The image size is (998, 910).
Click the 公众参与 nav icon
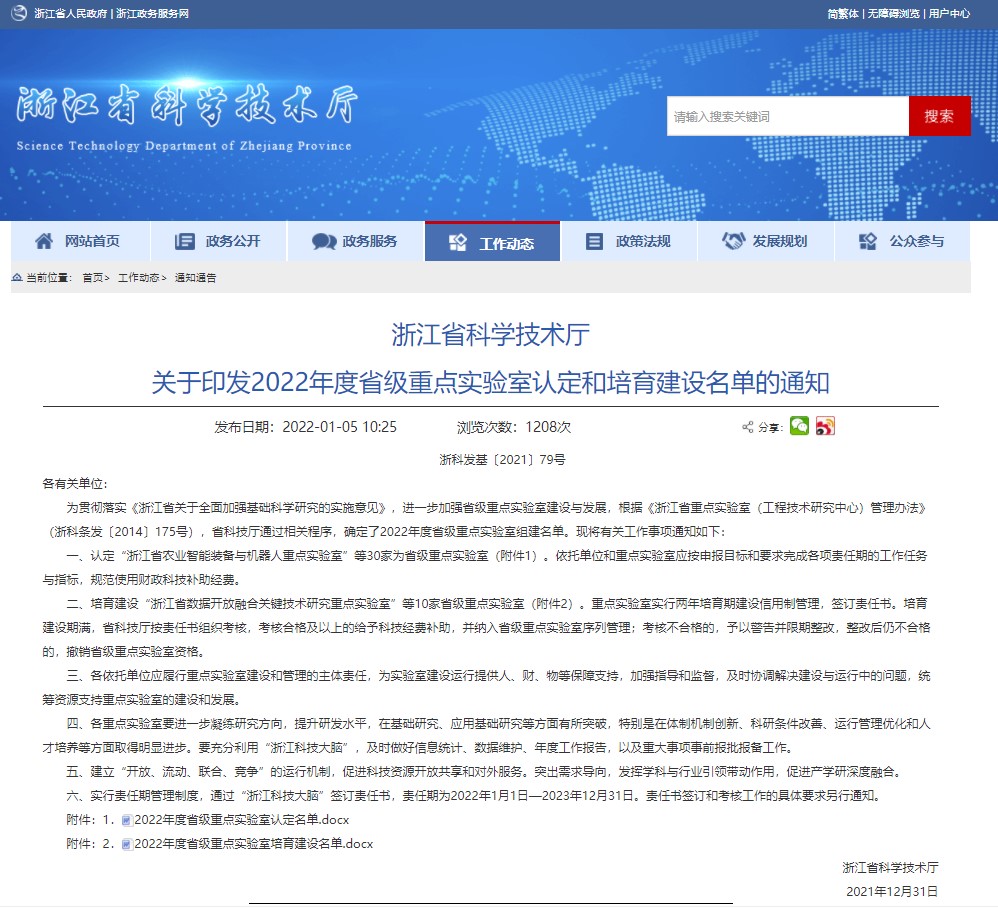pyautogui.click(x=868, y=241)
